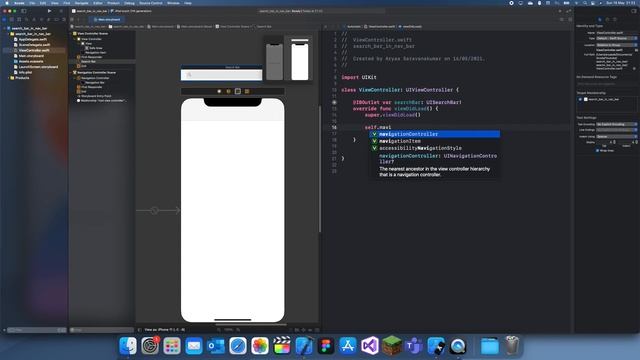The height and width of the screenshot is (360, 640).
Task: Open the App Store from the Dock
Action: click(348, 346)
